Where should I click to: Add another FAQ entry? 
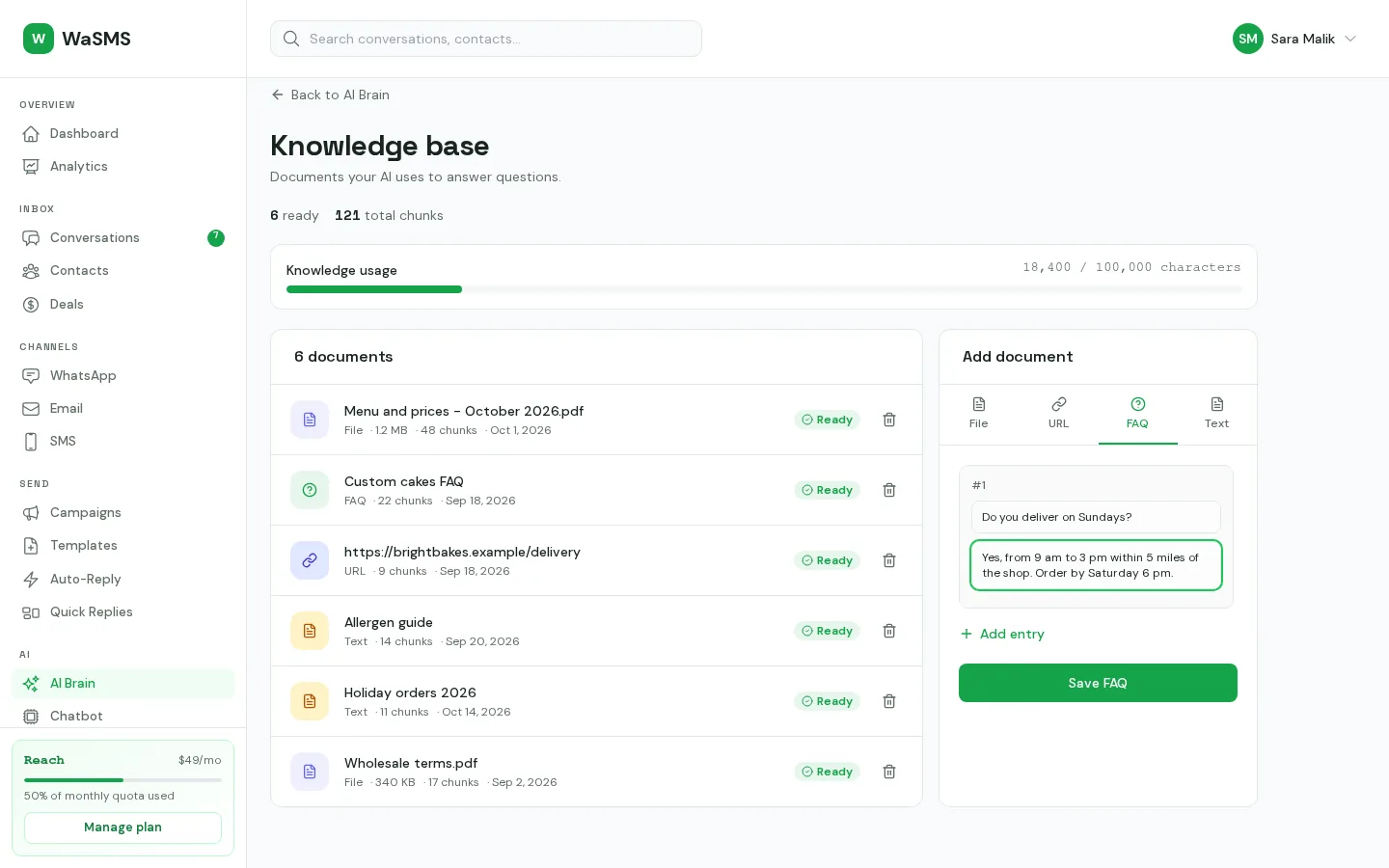point(1002,634)
